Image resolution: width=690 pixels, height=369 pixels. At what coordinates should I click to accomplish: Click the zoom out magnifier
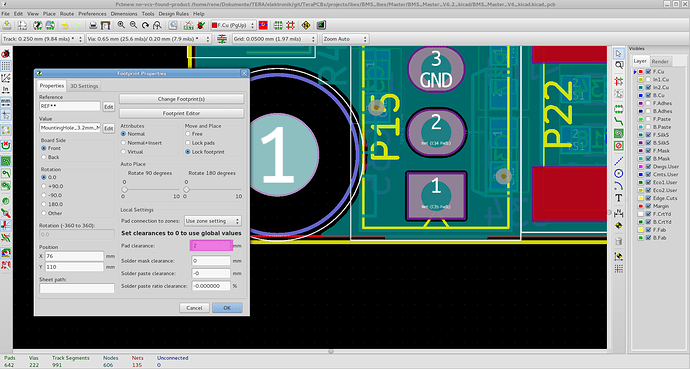(133, 26)
